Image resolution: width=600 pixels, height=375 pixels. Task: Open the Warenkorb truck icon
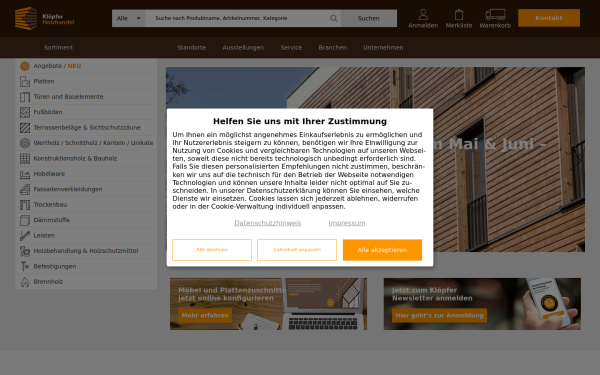(495, 15)
